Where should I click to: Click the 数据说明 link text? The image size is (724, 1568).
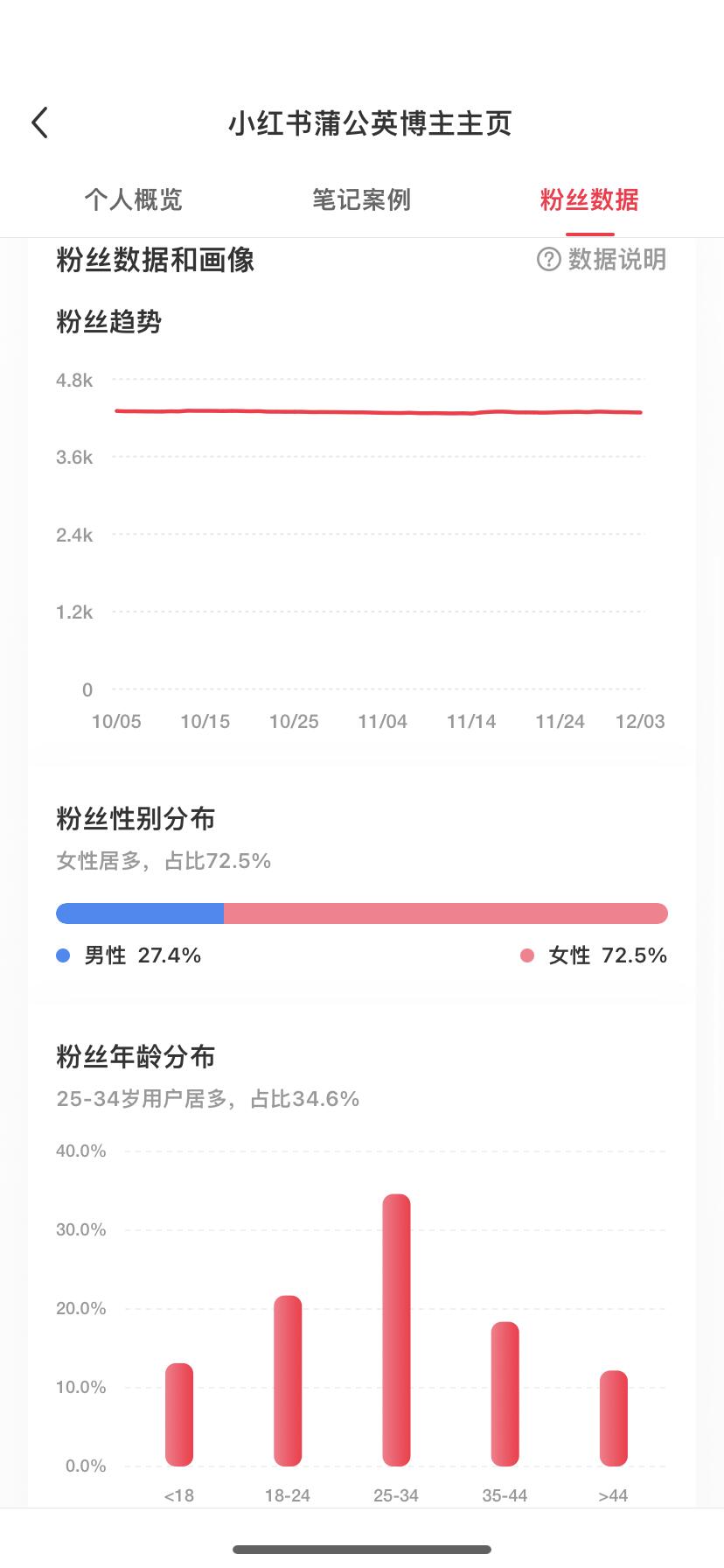tap(617, 259)
